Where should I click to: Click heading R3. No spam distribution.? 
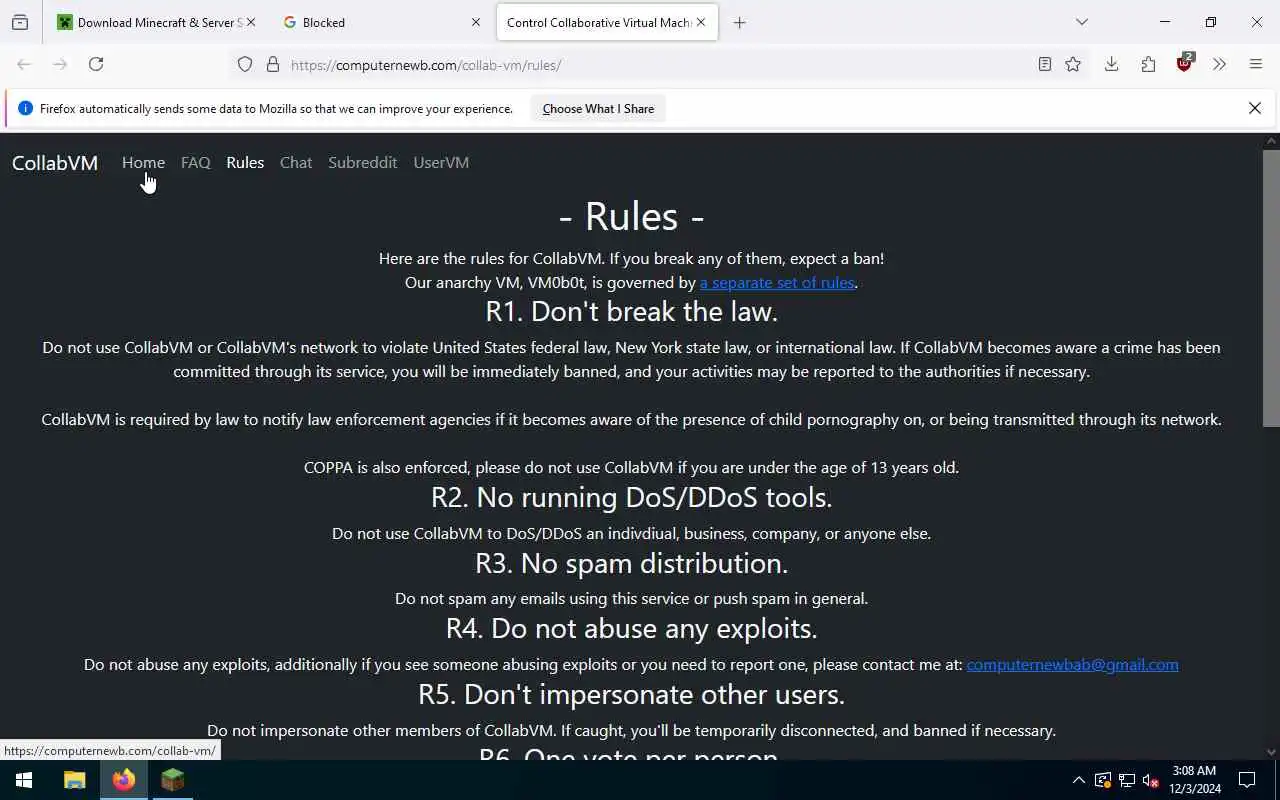click(631, 563)
